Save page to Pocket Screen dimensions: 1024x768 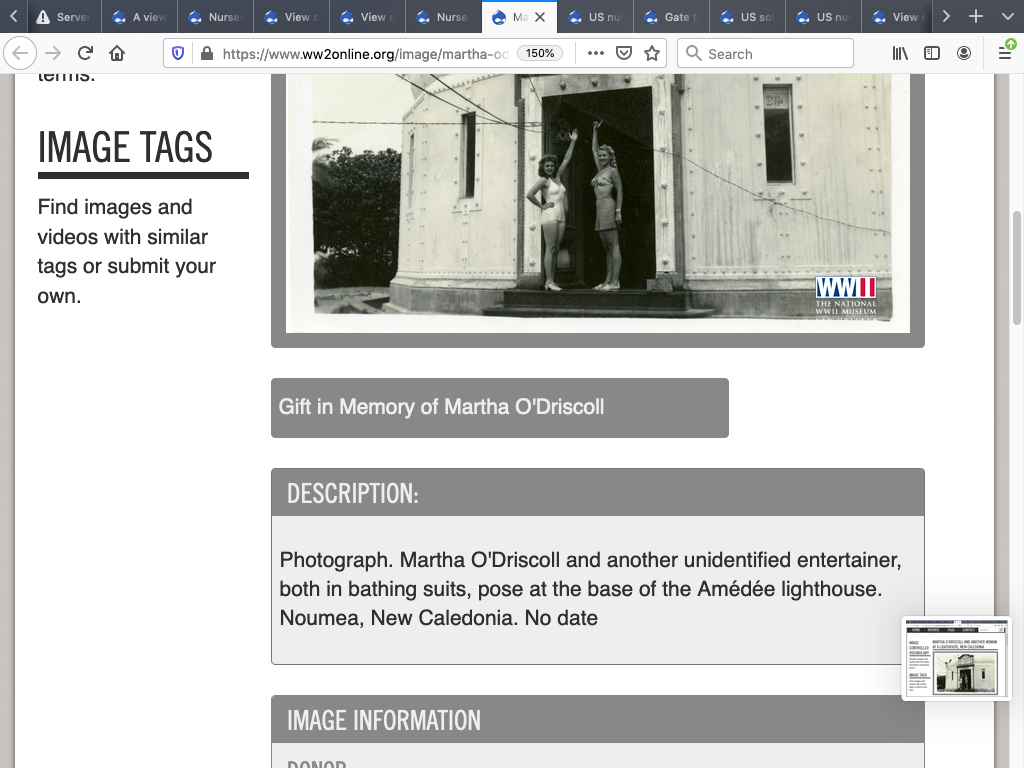point(624,54)
